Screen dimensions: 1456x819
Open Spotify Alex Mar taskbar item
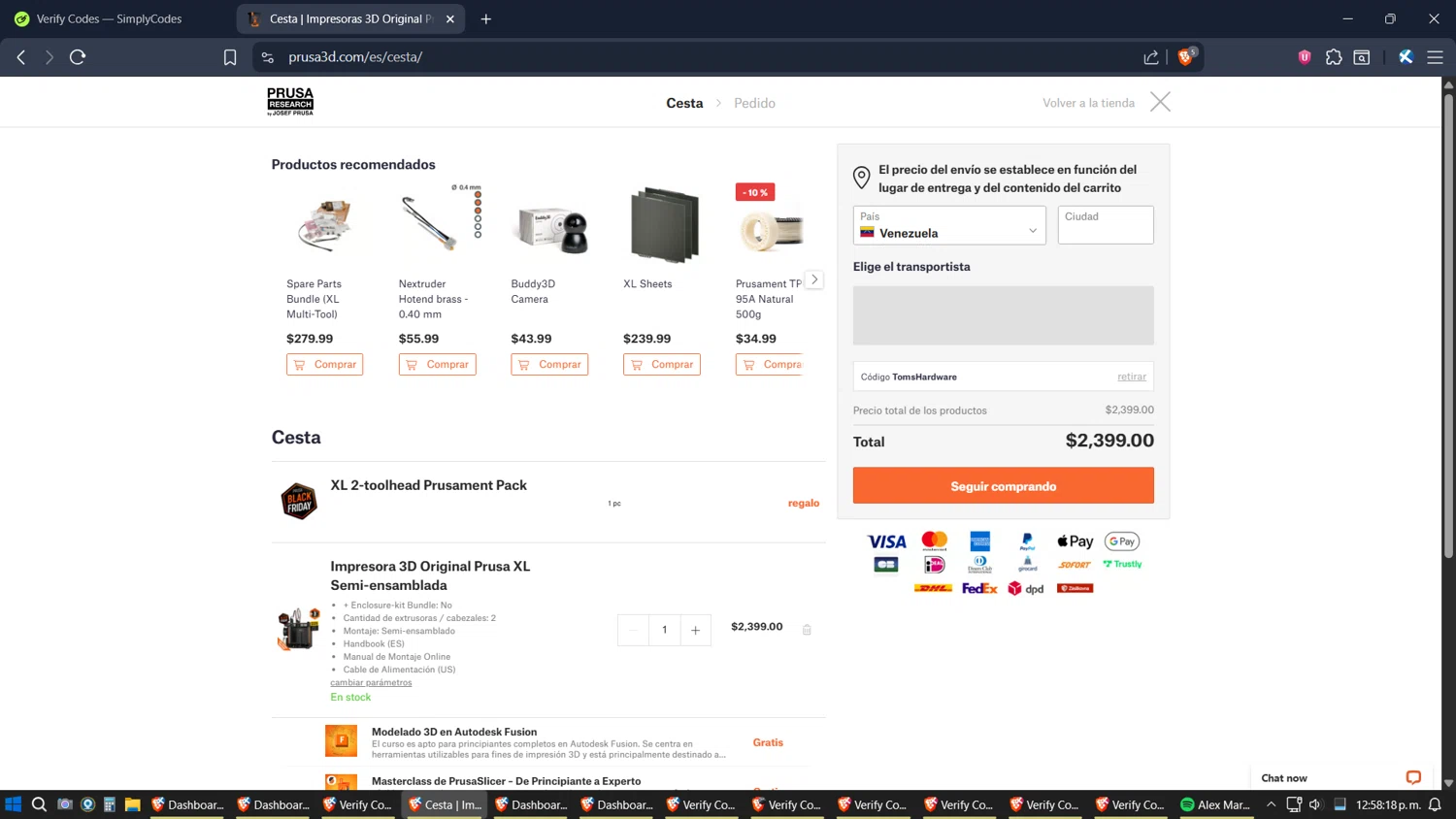pos(1215,804)
